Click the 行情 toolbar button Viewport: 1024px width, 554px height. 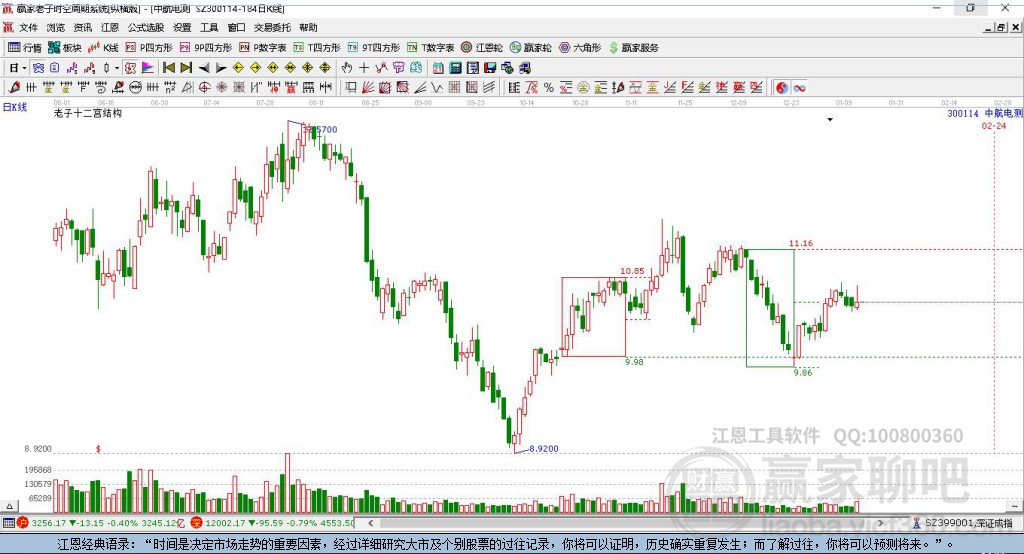coord(25,48)
